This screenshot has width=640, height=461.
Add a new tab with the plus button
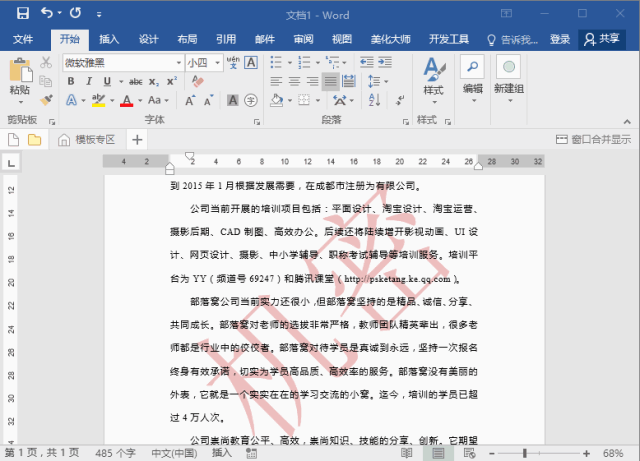click(137, 140)
